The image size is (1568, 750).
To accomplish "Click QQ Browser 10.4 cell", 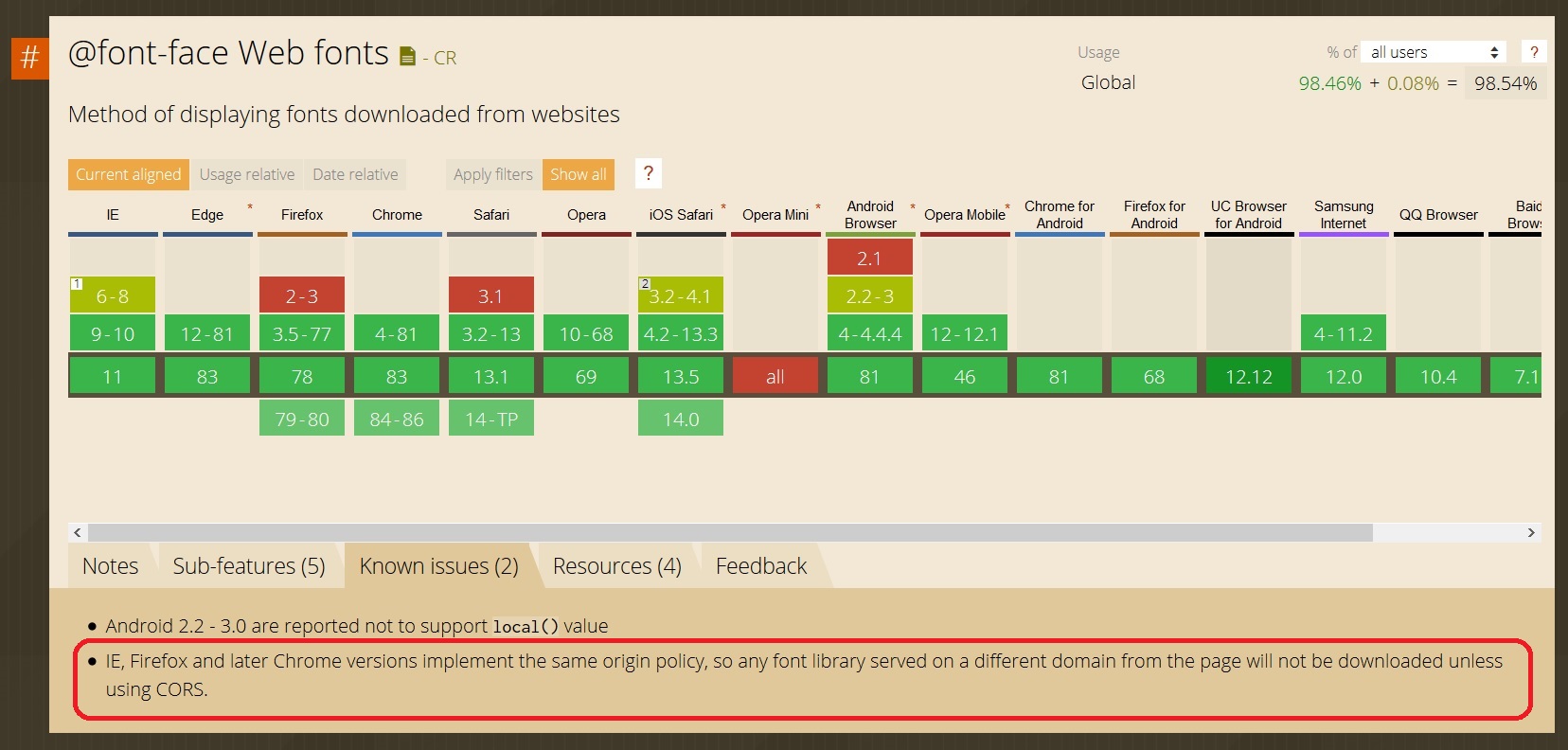I will click(x=1438, y=375).
